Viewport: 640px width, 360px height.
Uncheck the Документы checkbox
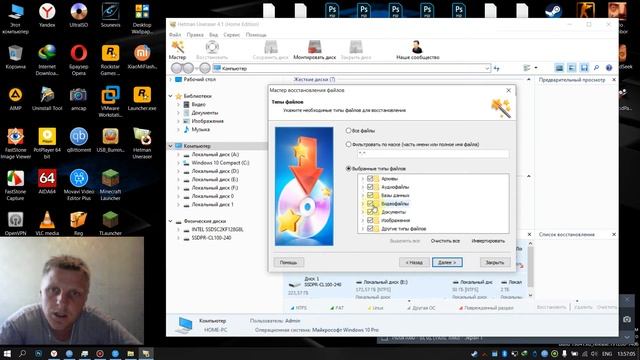[370, 212]
